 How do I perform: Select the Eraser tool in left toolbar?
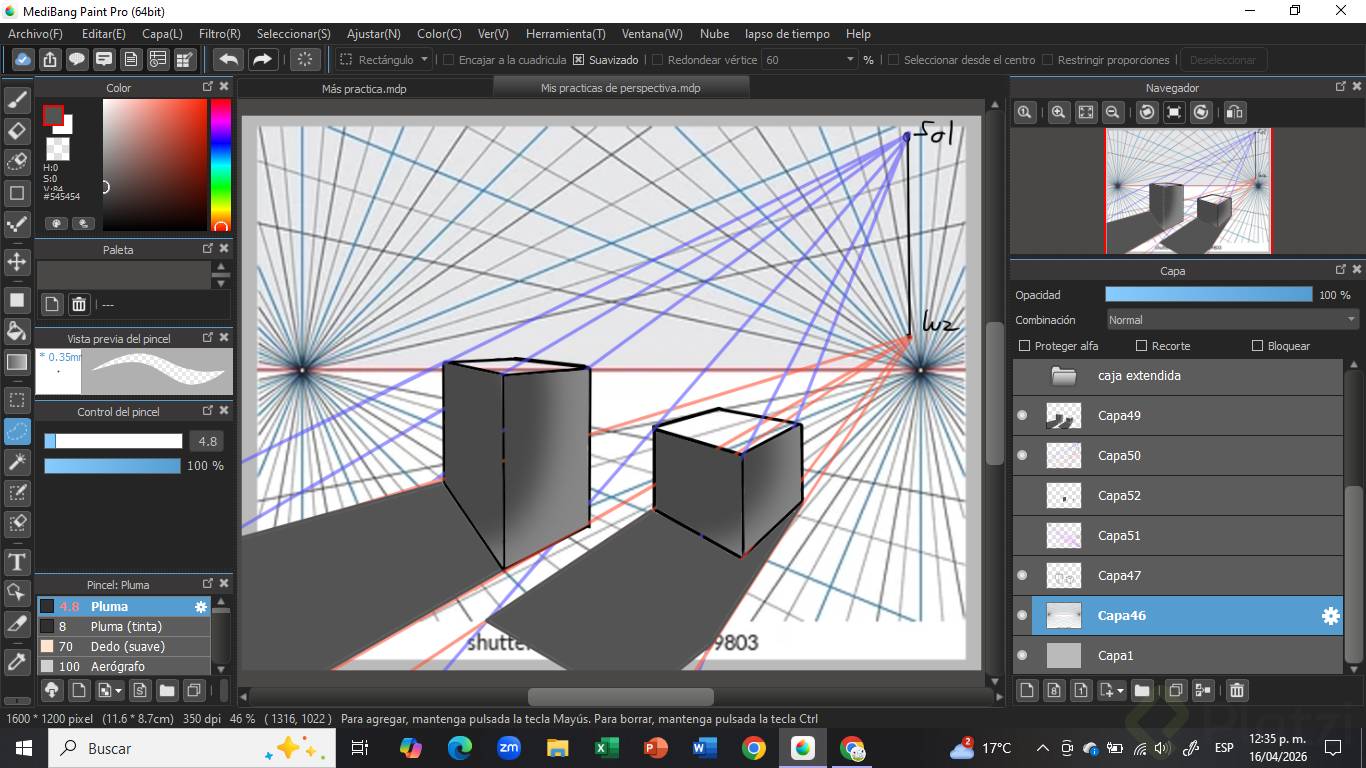click(x=17, y=131)
